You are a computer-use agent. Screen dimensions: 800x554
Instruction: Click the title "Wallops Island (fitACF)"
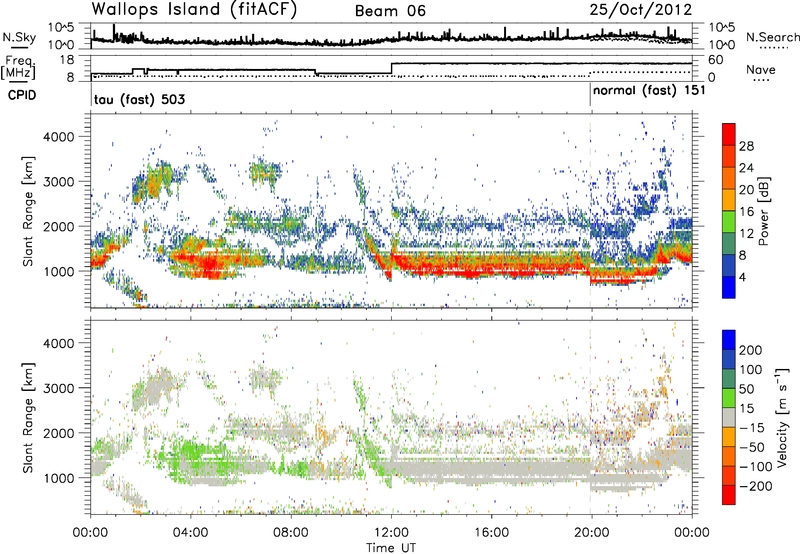194,9
